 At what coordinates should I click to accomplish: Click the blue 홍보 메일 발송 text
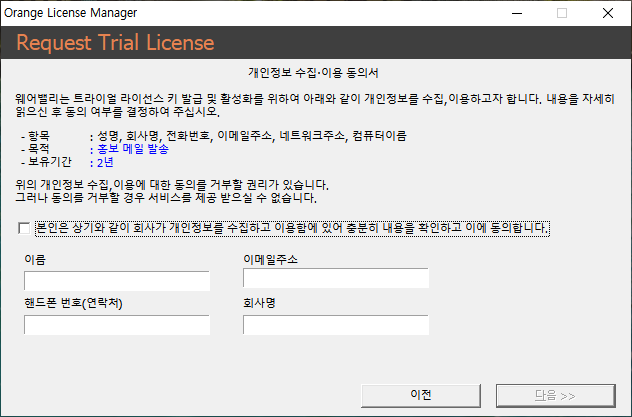click(132, 148)
